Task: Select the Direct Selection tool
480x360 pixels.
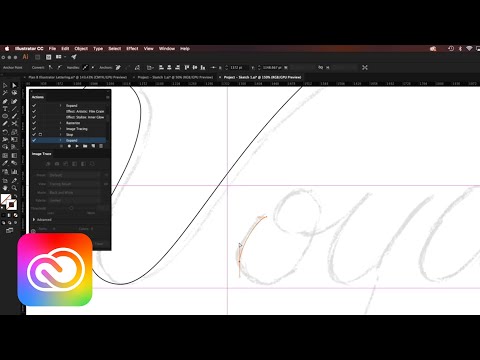Action: pos(14,86)
